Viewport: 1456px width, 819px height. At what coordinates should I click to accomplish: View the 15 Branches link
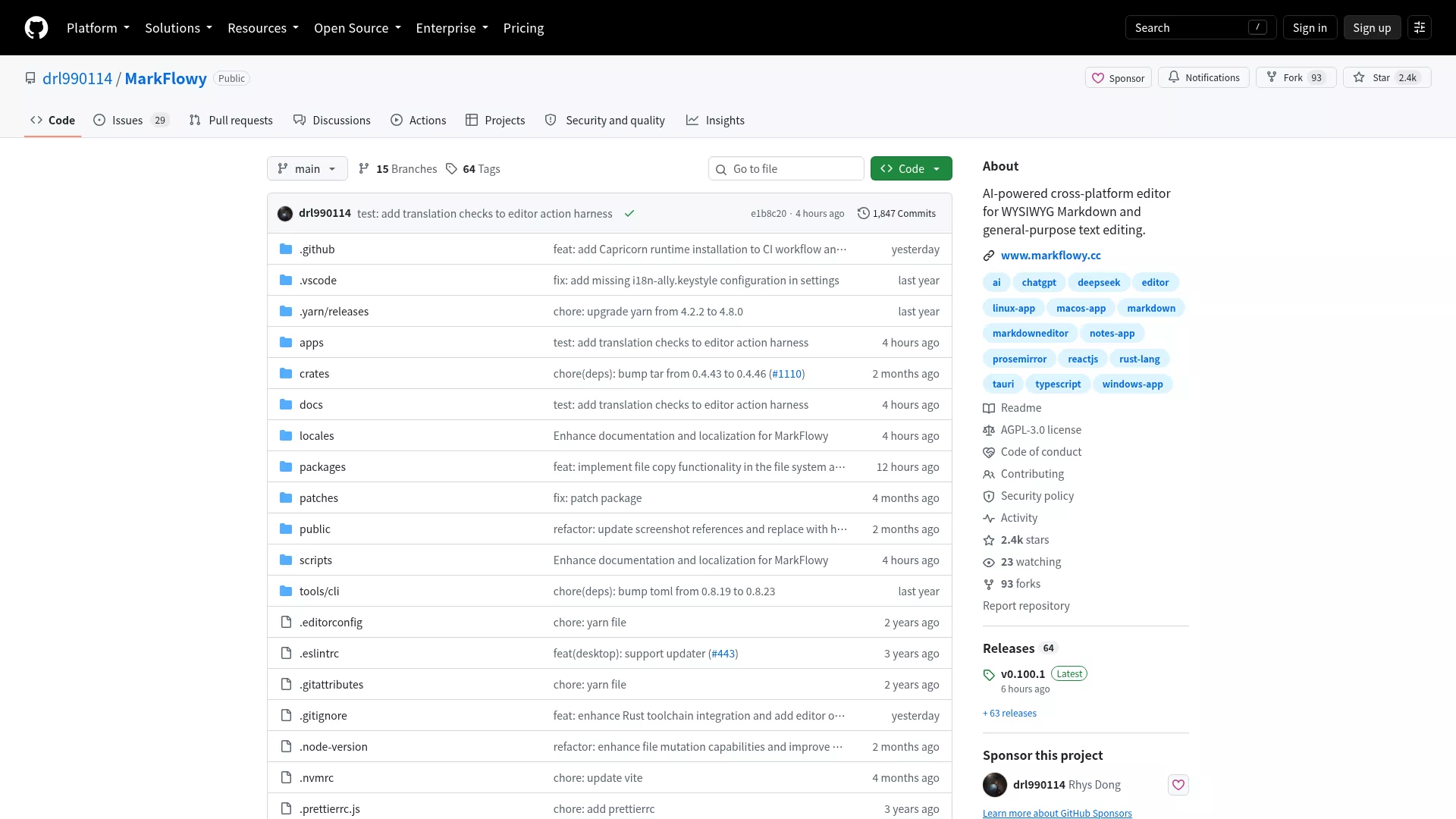(397, 168)
